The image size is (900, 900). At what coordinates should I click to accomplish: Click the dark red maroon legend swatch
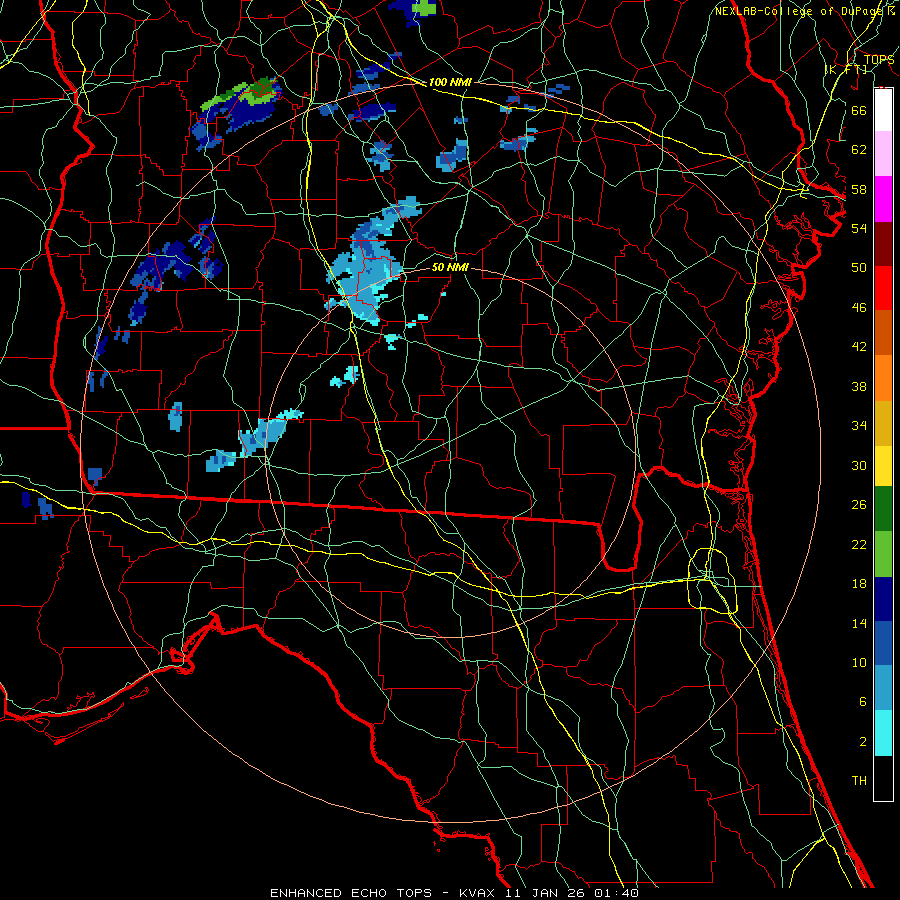883,244
